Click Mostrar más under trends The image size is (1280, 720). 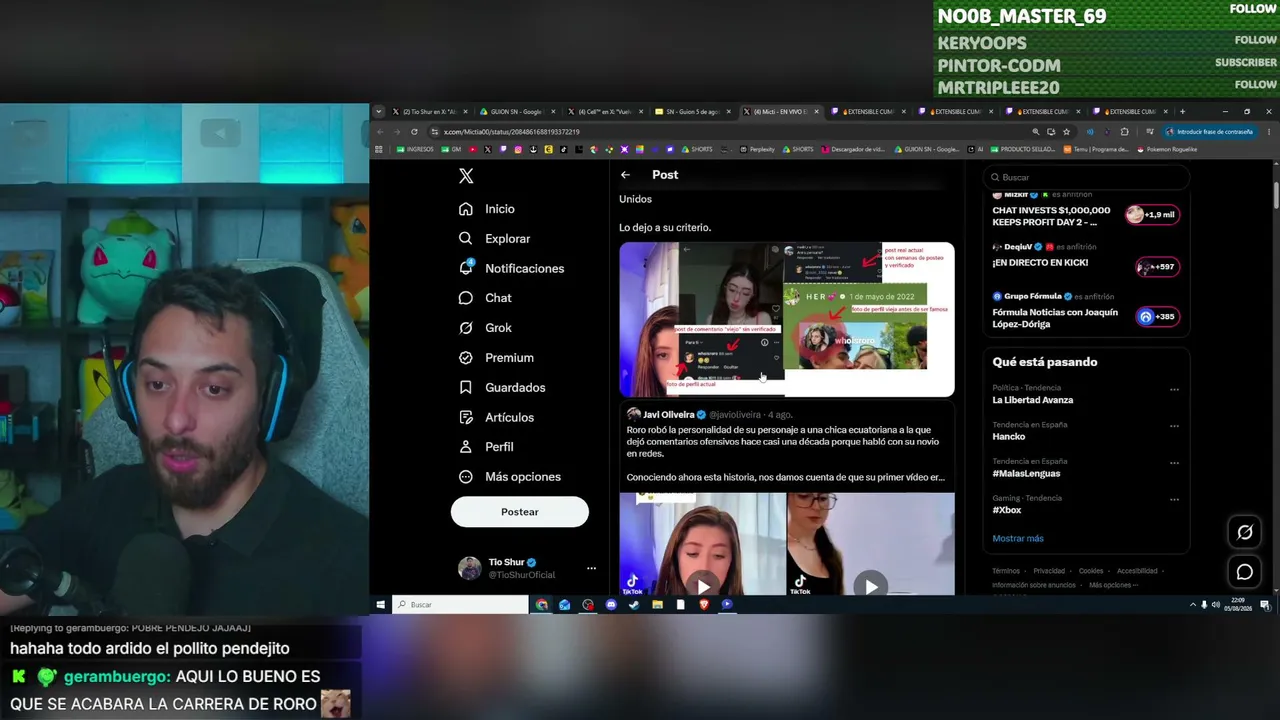click(1018, 538)
